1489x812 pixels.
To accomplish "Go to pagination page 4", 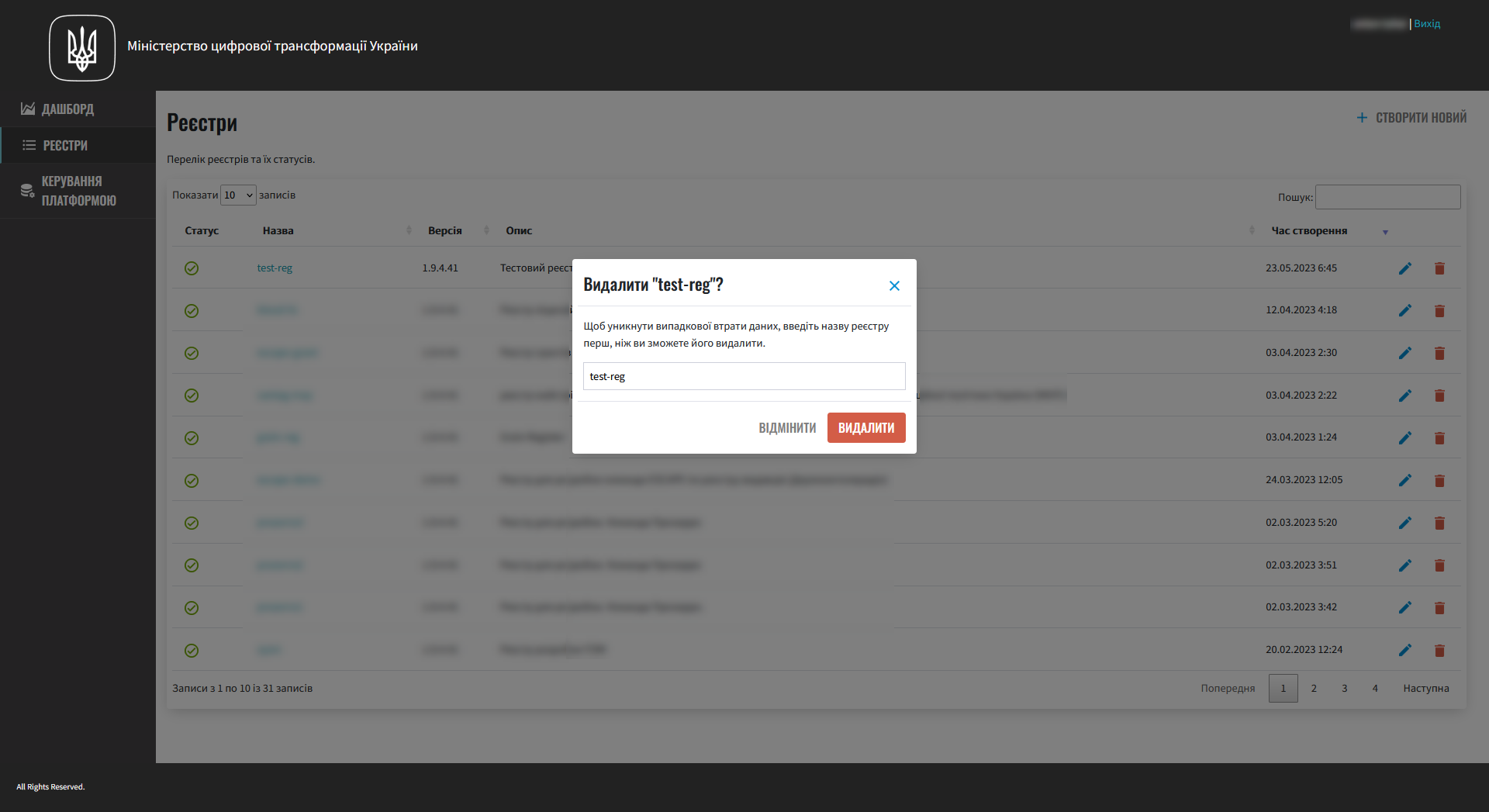I will pyautogui.click(x=1375, y=688).
